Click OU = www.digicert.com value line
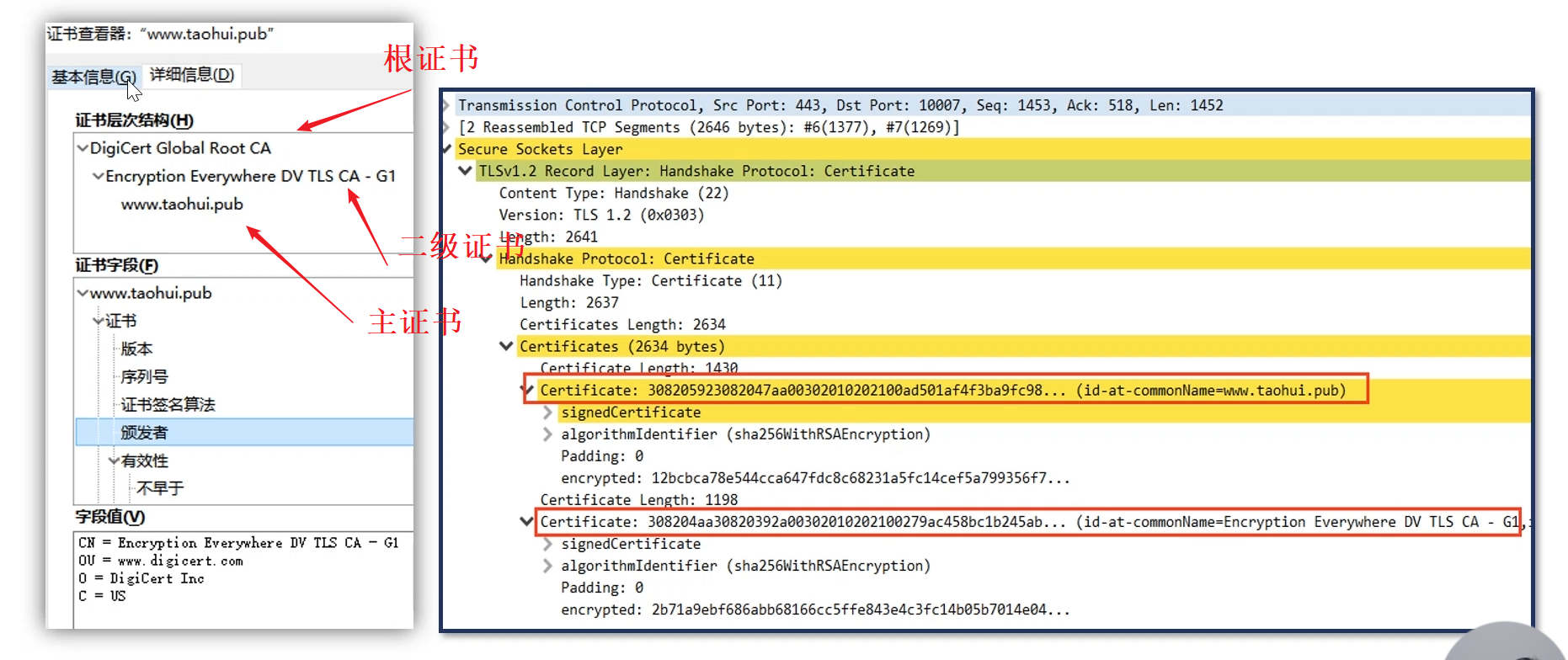The height and width of the screenshot is (660, 1568). [160, 561]
